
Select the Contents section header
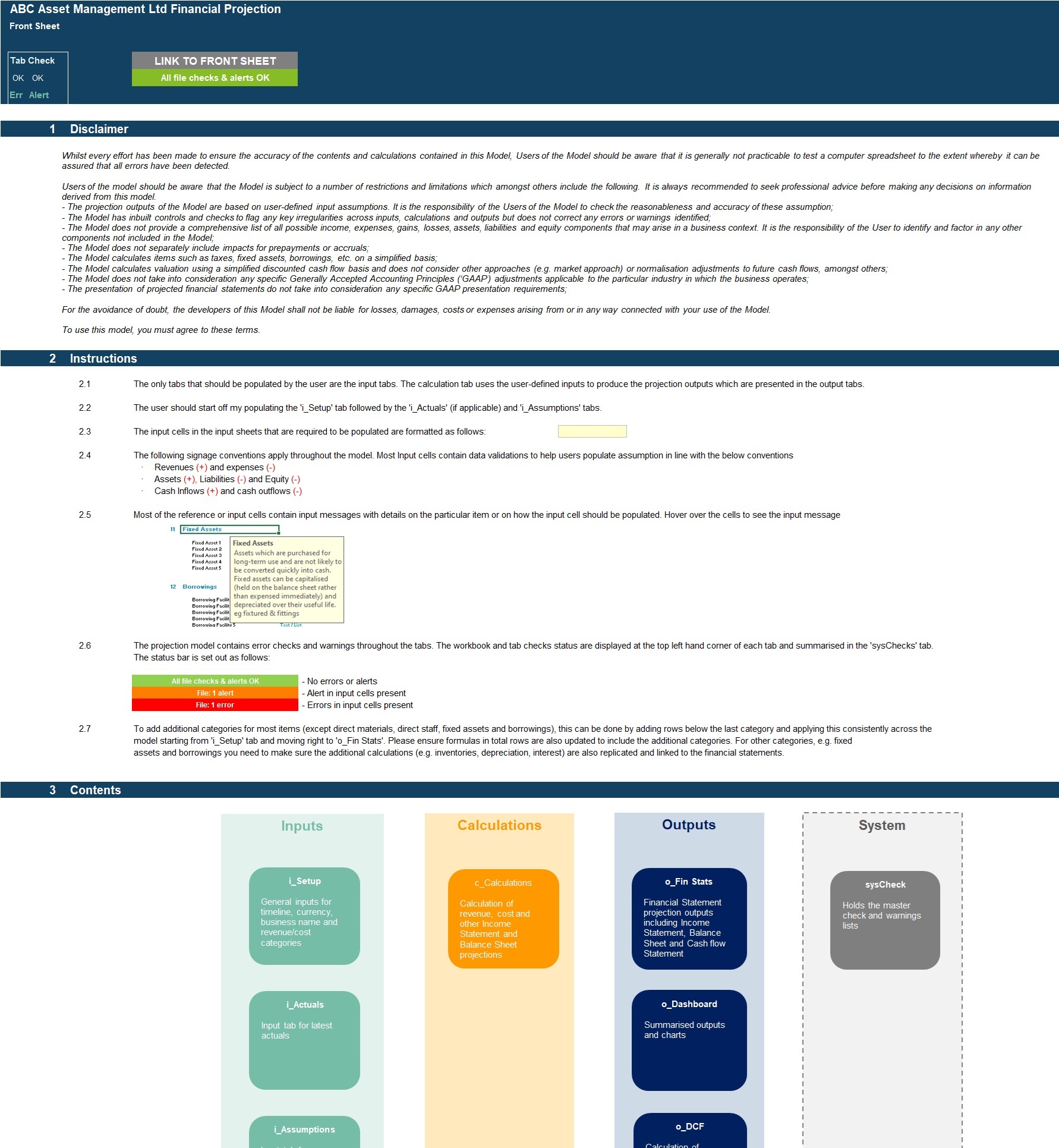(529, 790)
